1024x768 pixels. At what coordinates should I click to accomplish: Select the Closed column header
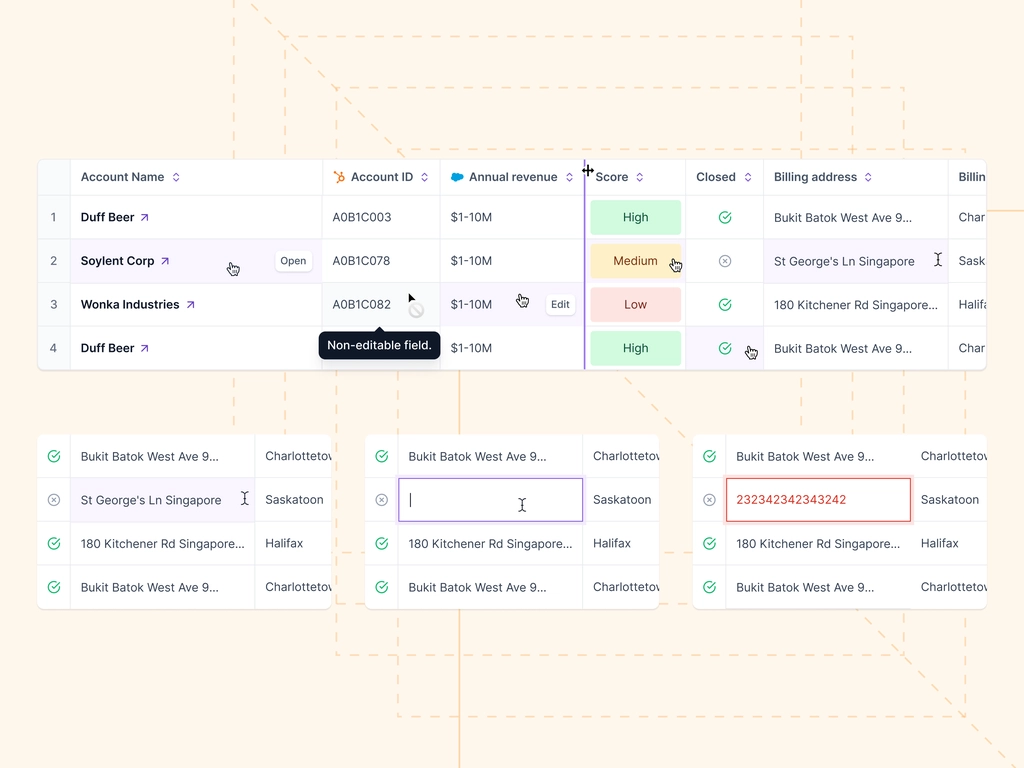[717, 177]
